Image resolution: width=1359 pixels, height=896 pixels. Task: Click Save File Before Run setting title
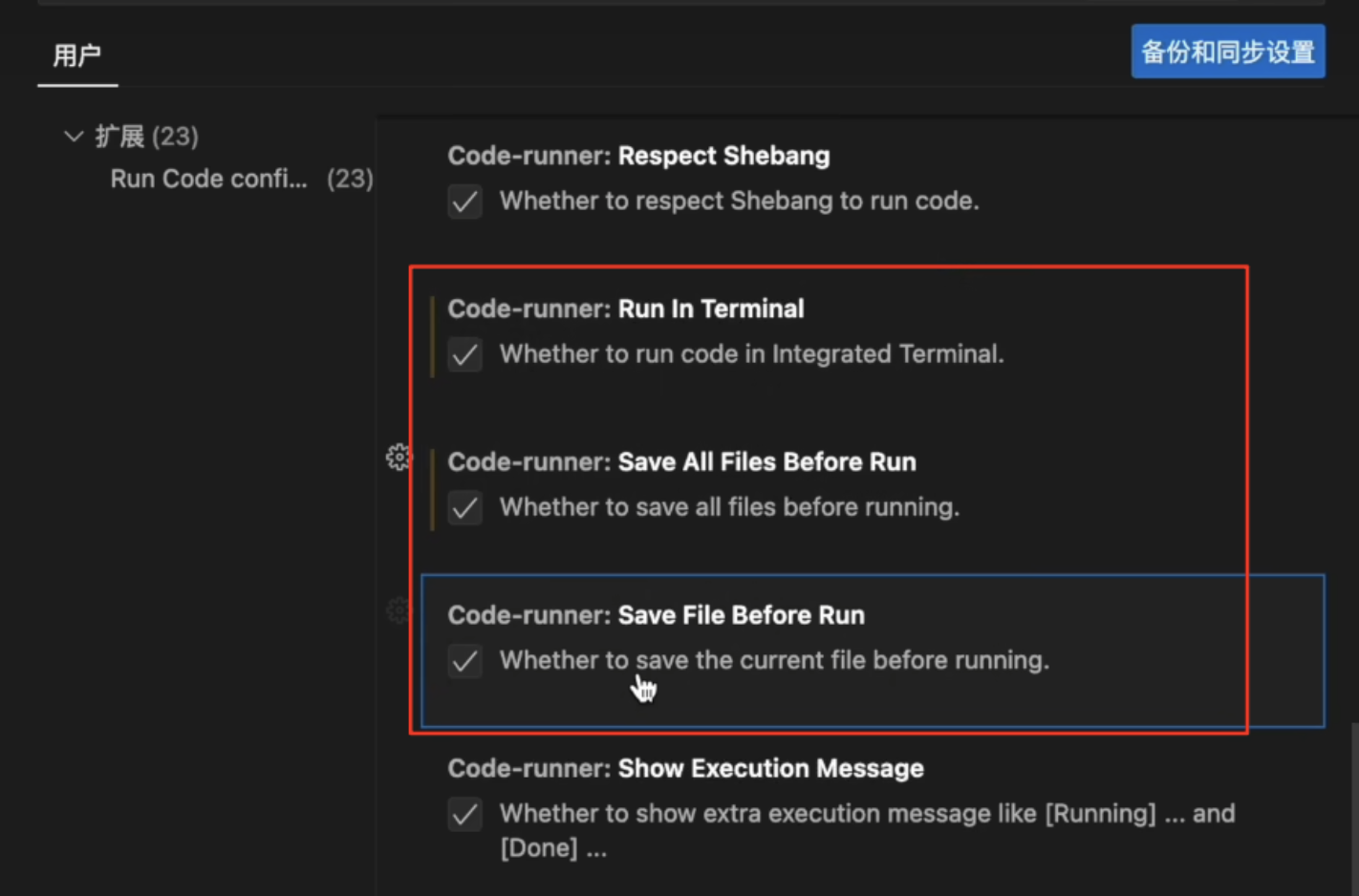point(657,615)
